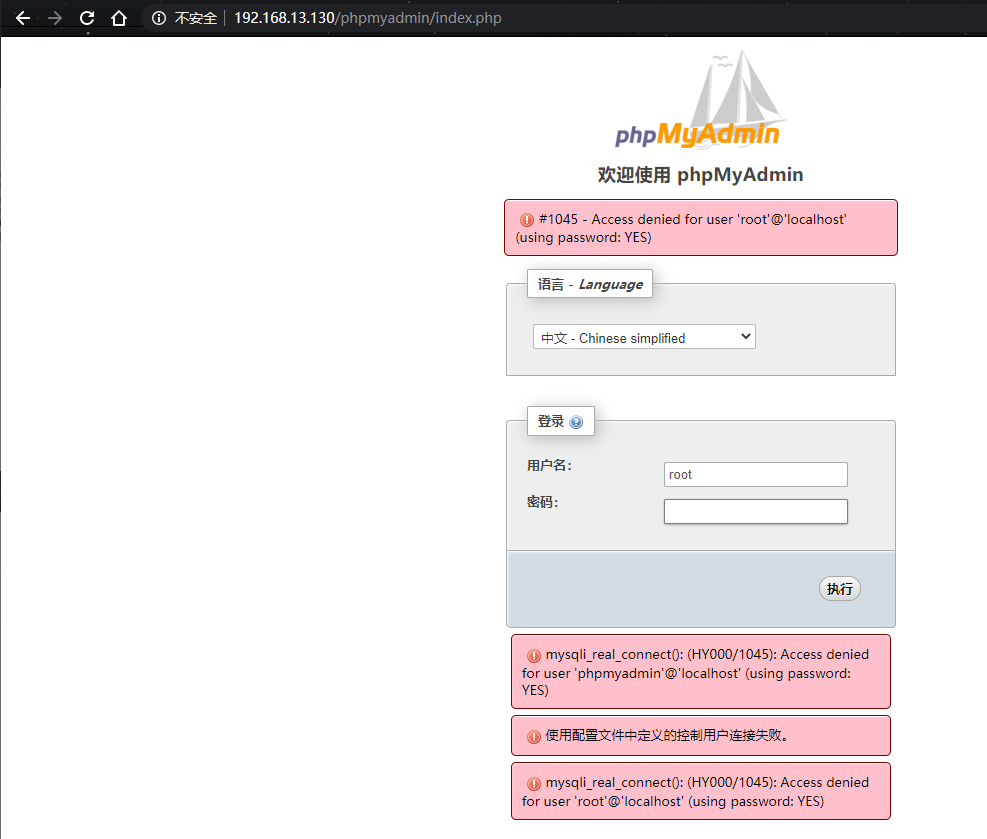Viewport: 987px width, 839px height.
Task: Click the address bar URL
Action: tap(368, 18)
